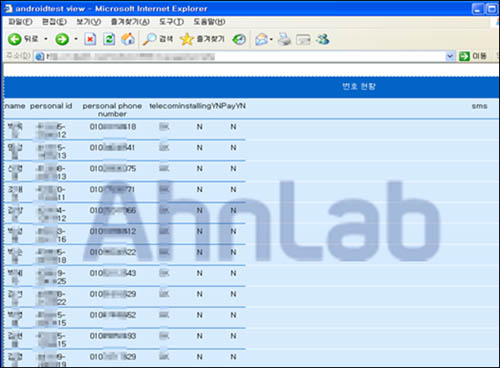Screen dimensions: 500x368
Task: Click the Refresh page icon
Action: (109, 39)
